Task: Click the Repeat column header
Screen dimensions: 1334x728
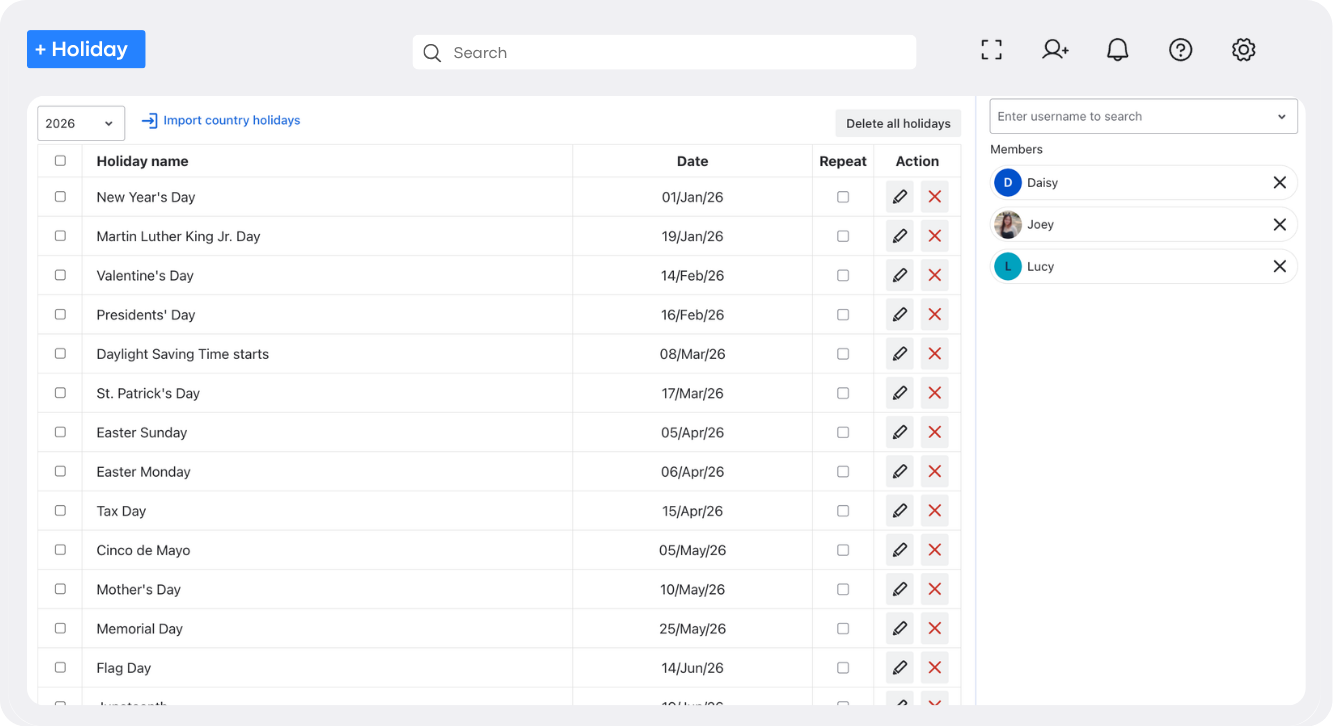Action: 843,161
